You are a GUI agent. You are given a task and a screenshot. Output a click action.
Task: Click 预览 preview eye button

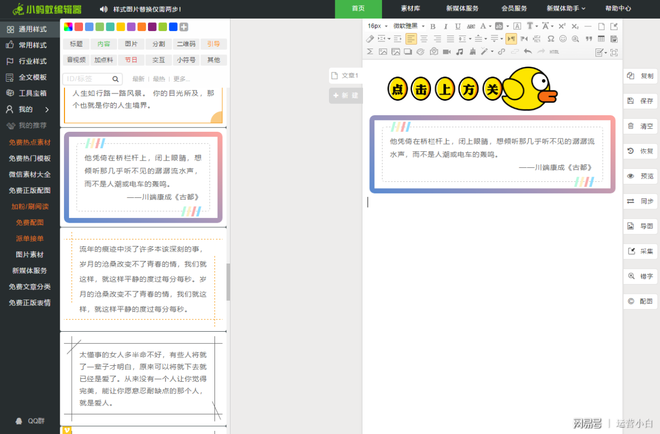(640, 176)
